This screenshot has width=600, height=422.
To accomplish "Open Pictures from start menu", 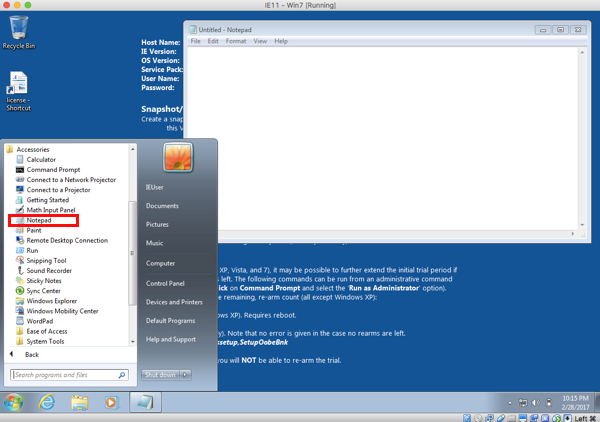I will tap(157, 225).
